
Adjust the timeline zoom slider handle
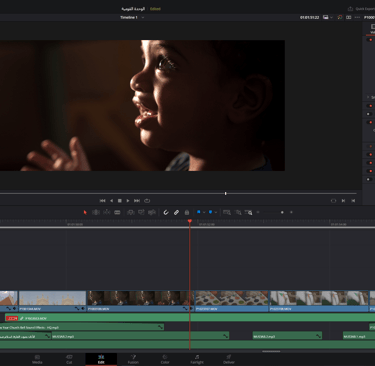(282, 212)
